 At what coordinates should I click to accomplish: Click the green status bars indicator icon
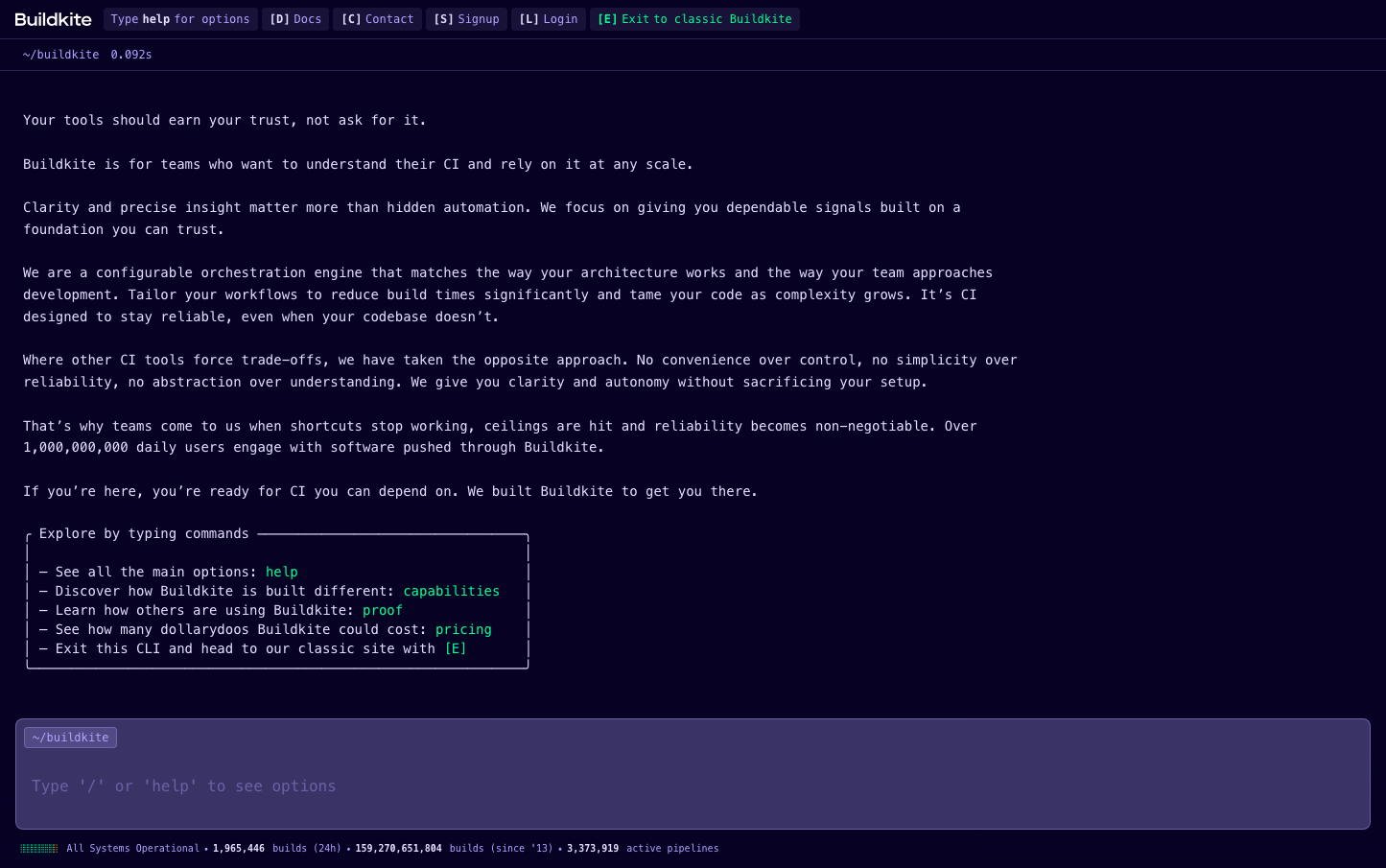(x=39, y=849)
